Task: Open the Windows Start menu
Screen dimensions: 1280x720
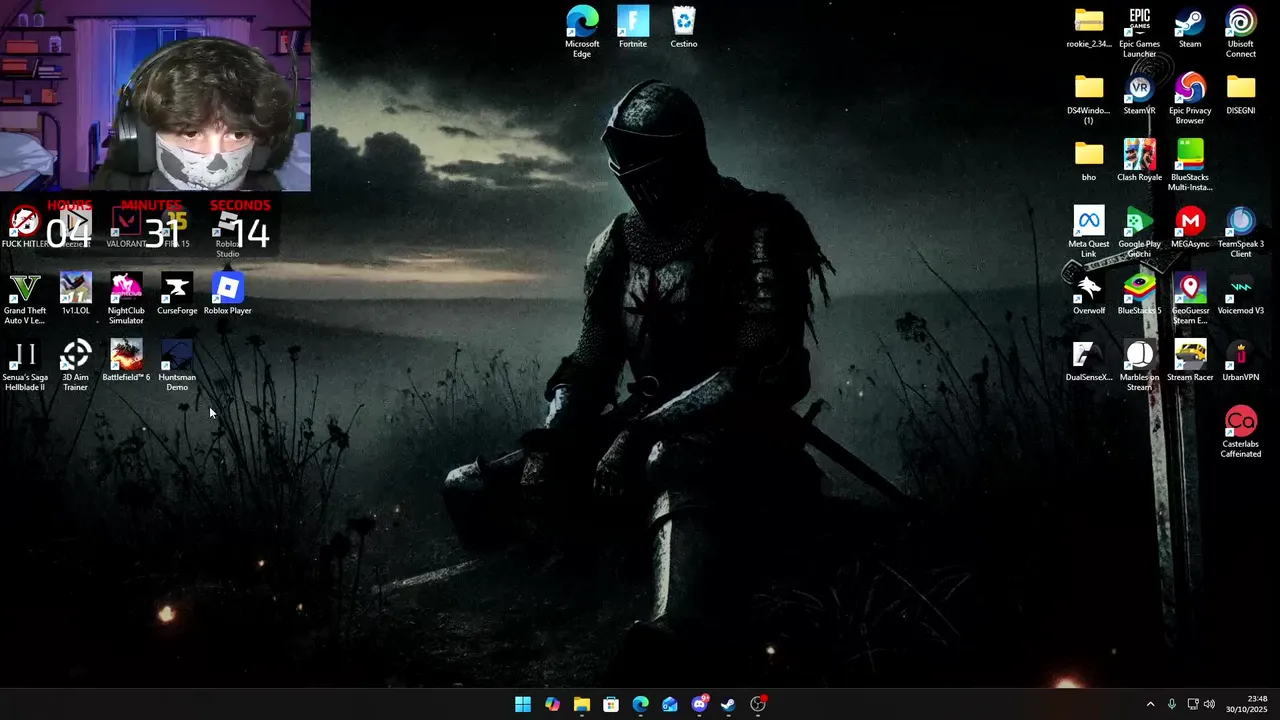Action: coord(523,704)
